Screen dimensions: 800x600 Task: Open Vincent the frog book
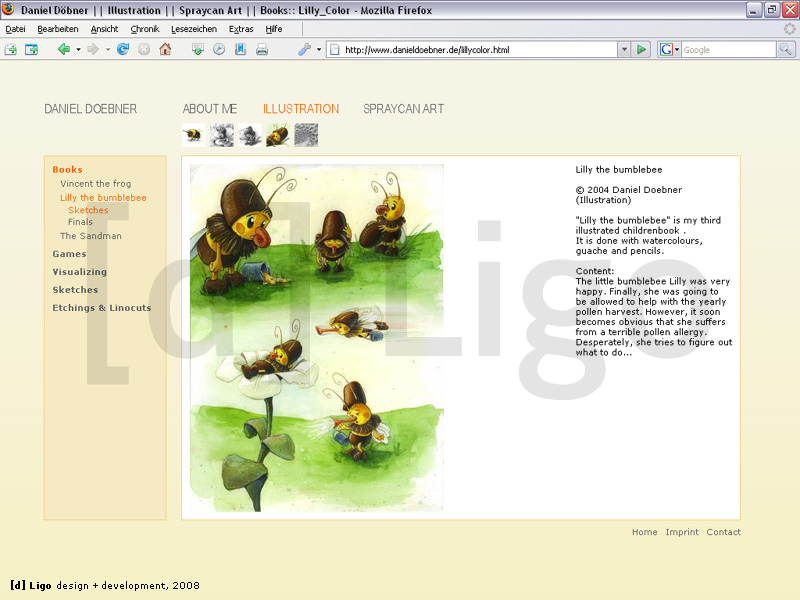click(95, 184)
